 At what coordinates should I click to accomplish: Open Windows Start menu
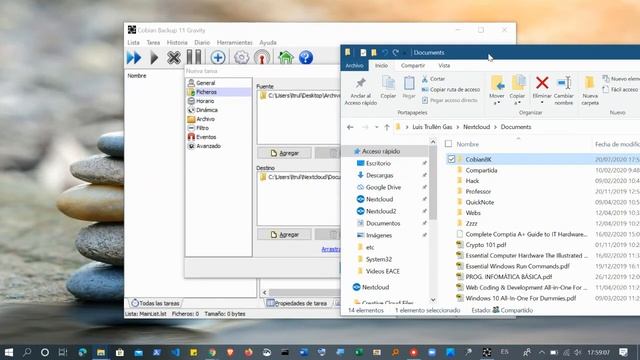[9, 352]
